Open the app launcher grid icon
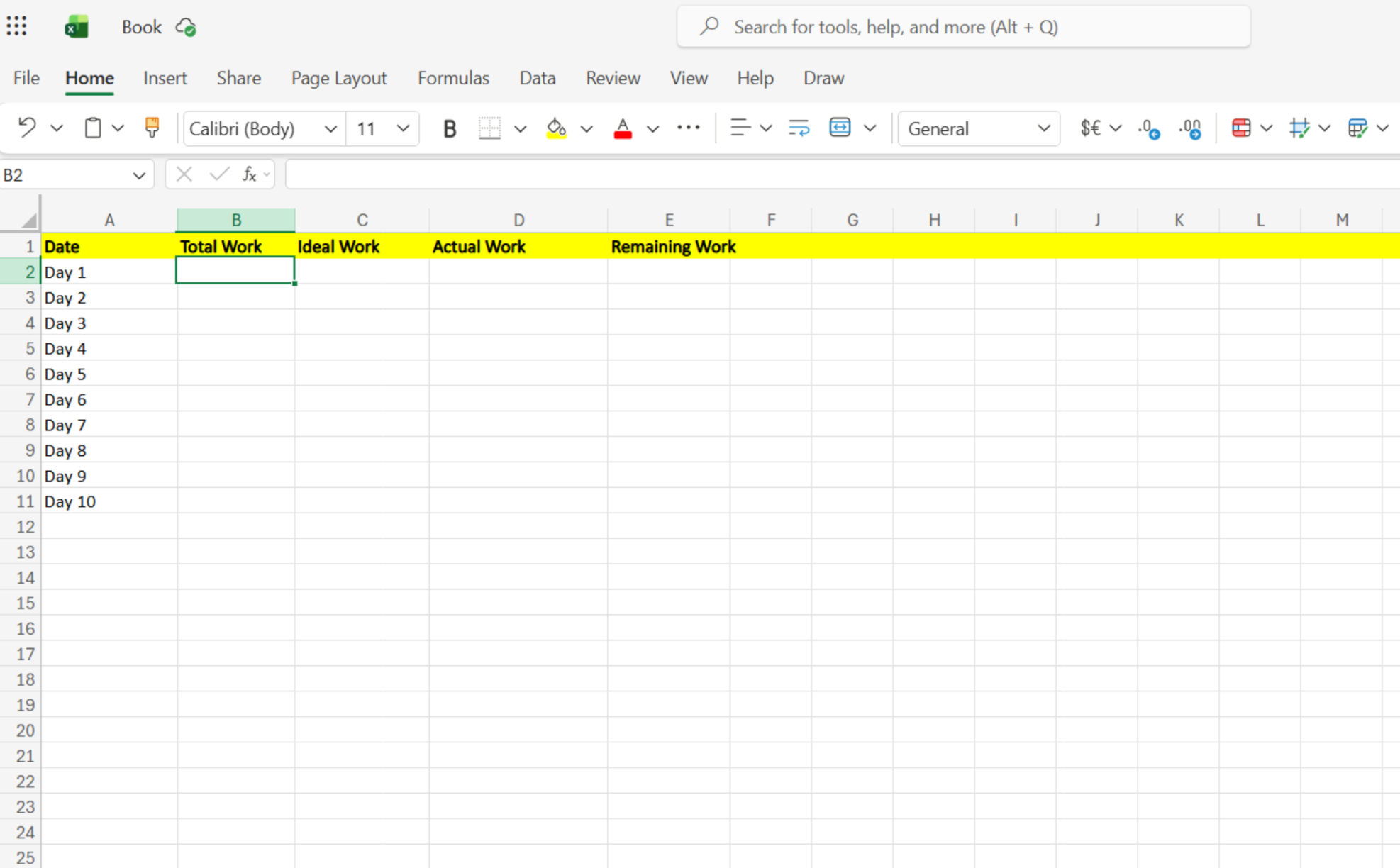 [16, 26]
